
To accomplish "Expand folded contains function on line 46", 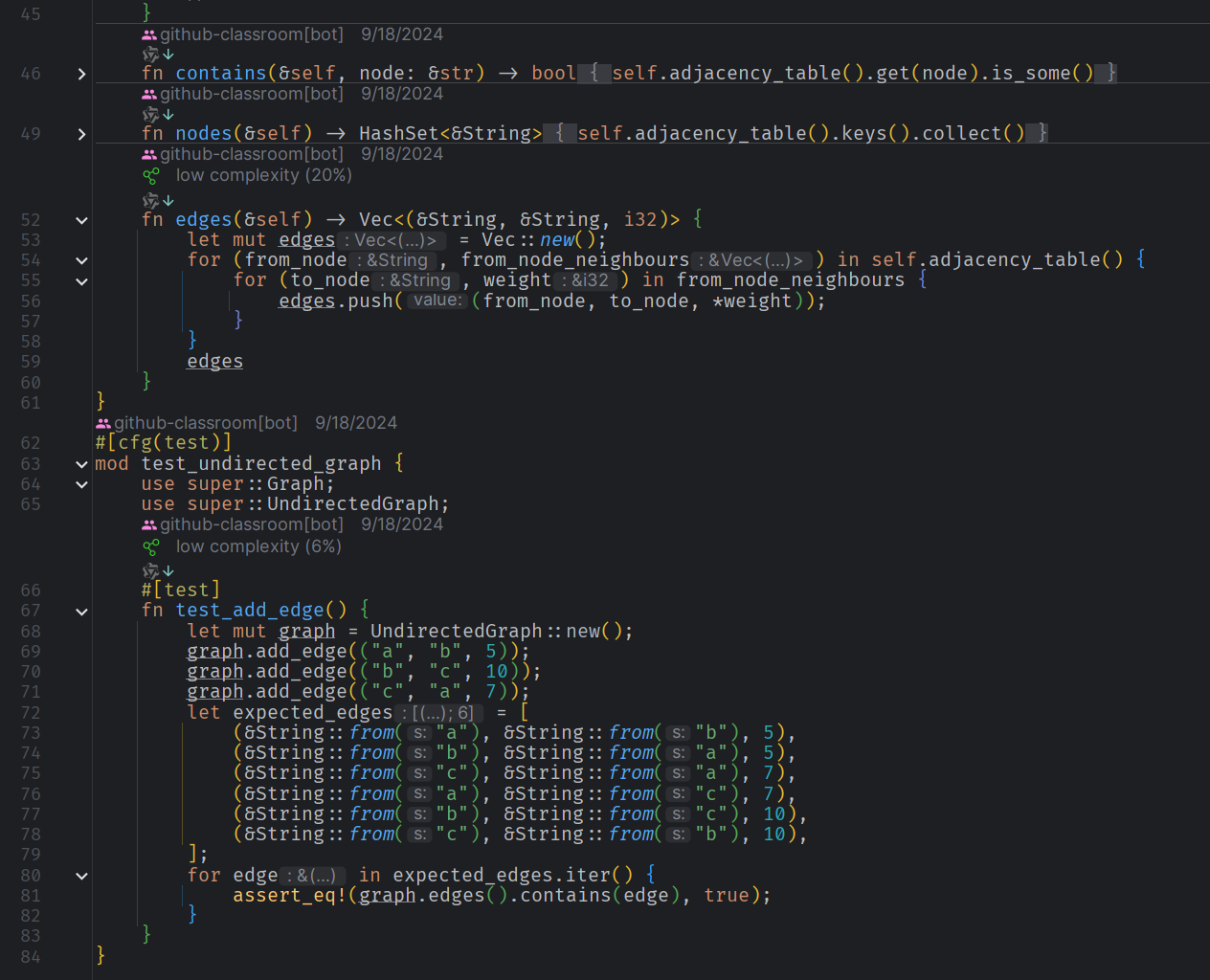I will click(x=81, y=74).
